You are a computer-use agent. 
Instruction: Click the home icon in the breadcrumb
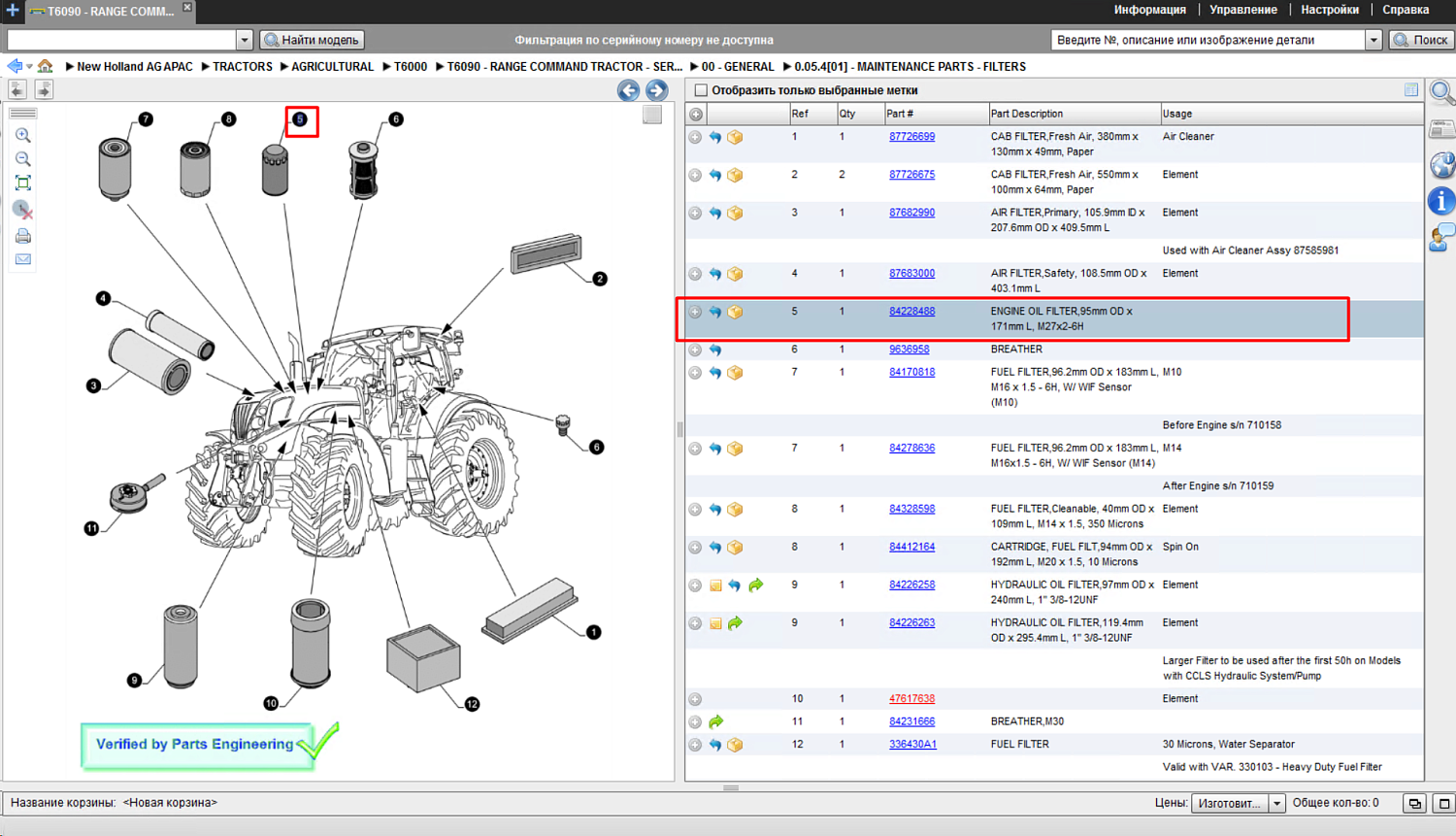pos(46,66)
